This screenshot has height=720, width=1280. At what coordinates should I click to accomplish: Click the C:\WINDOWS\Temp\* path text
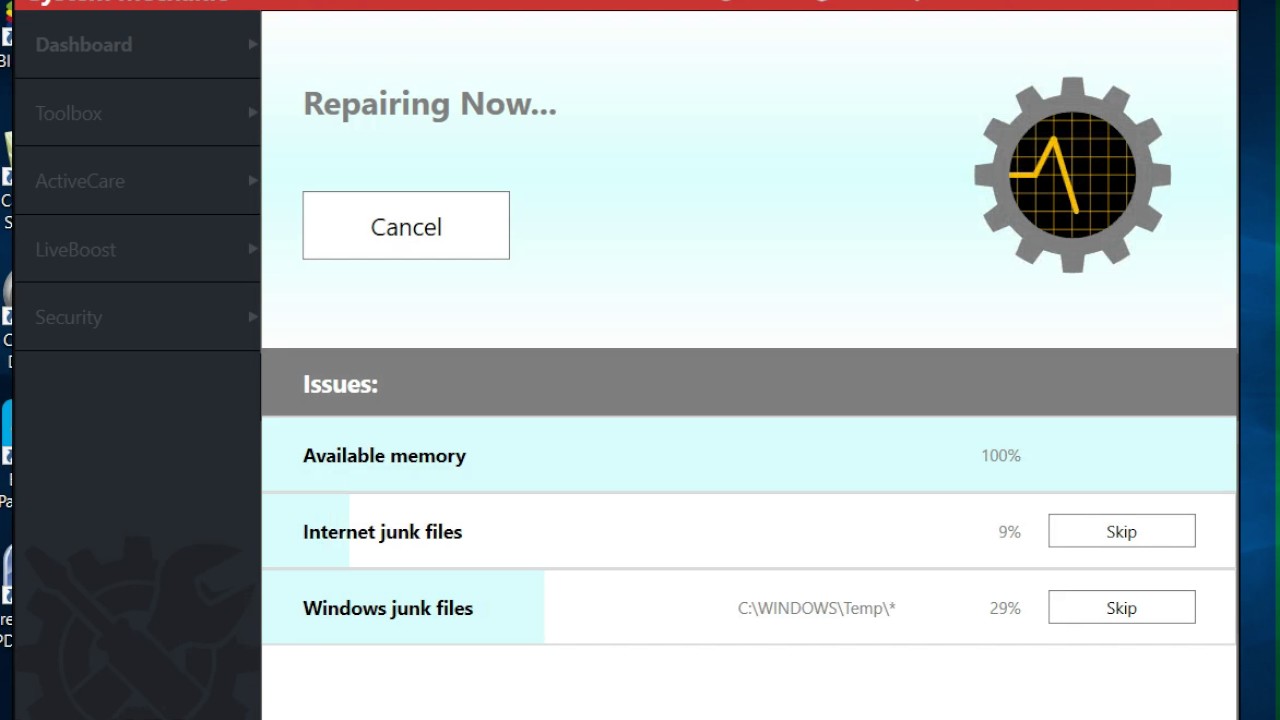(x=816, y=608)
